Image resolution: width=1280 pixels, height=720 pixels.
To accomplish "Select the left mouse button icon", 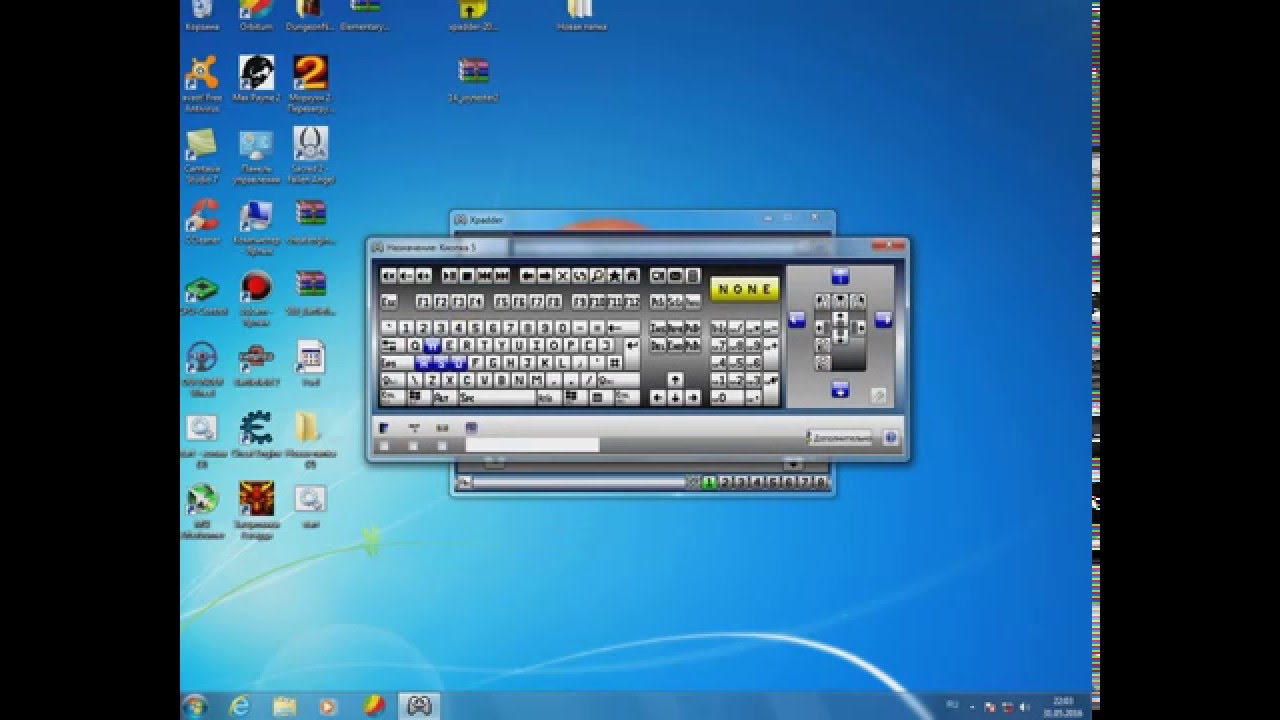I will 822,301.
